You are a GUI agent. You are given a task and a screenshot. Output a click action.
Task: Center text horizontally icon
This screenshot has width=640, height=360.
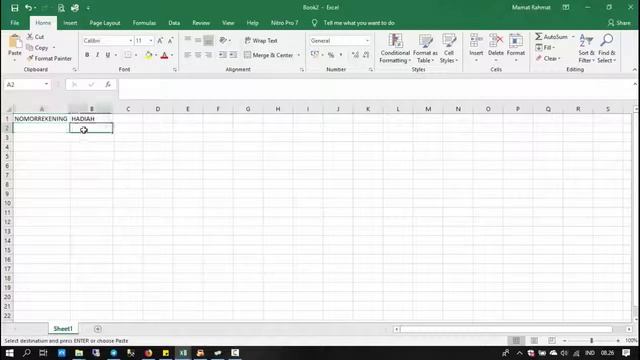[198, 55]
